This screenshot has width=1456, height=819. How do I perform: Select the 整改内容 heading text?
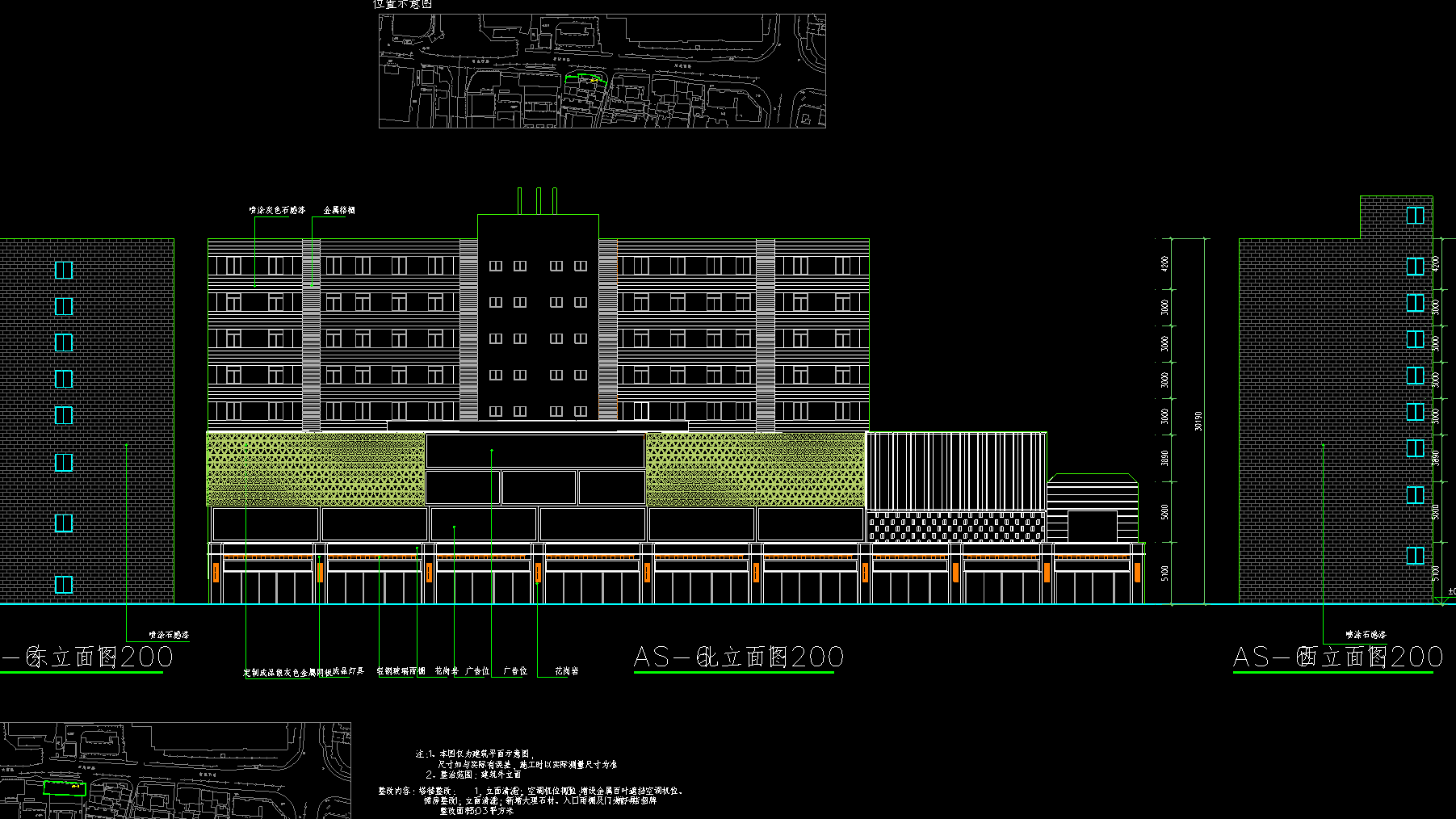[x=395, y=791]
